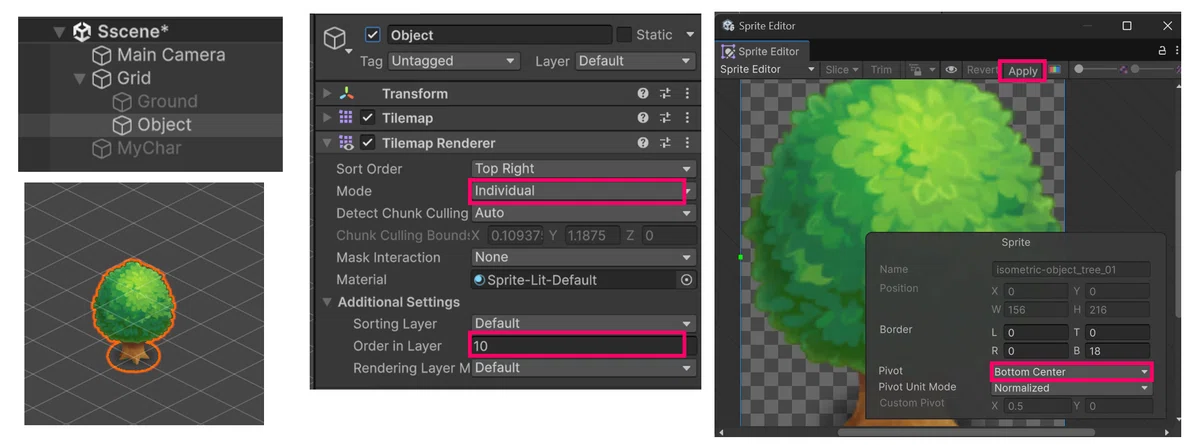Open help for the Tilemap component
This screenshot has width=1200, height=445.
point(643,118)
